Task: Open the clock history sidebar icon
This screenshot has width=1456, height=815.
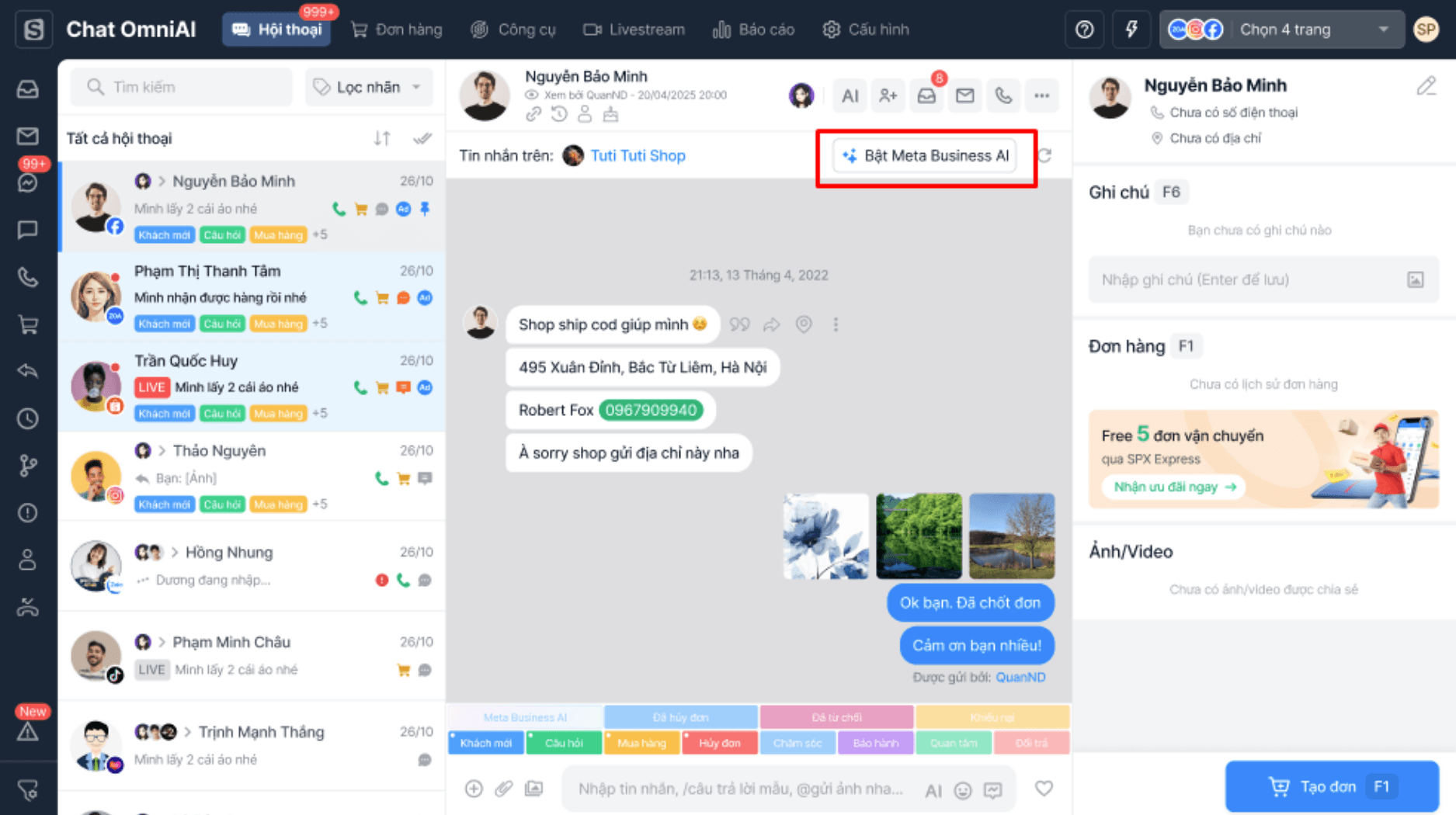Action: (28, 418)
